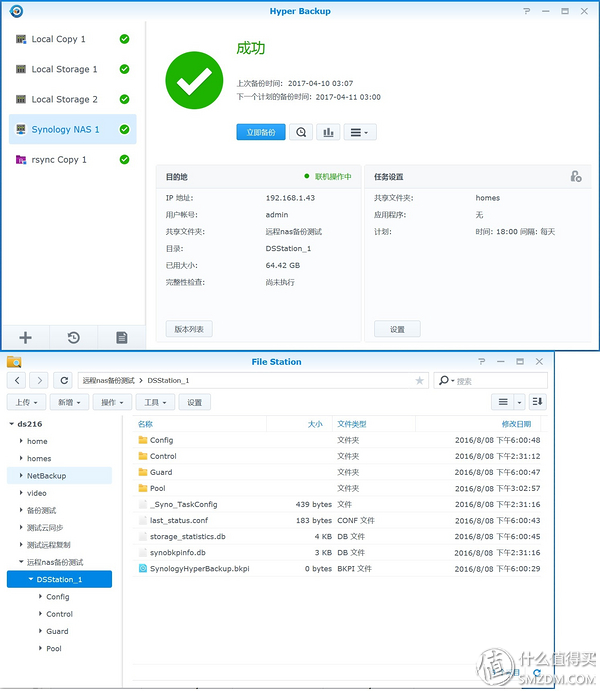The height and width of the screenshot is (691, 600).
Task: Select the SynologyHyperBackup.bkpi file icon
Action: 143,568
